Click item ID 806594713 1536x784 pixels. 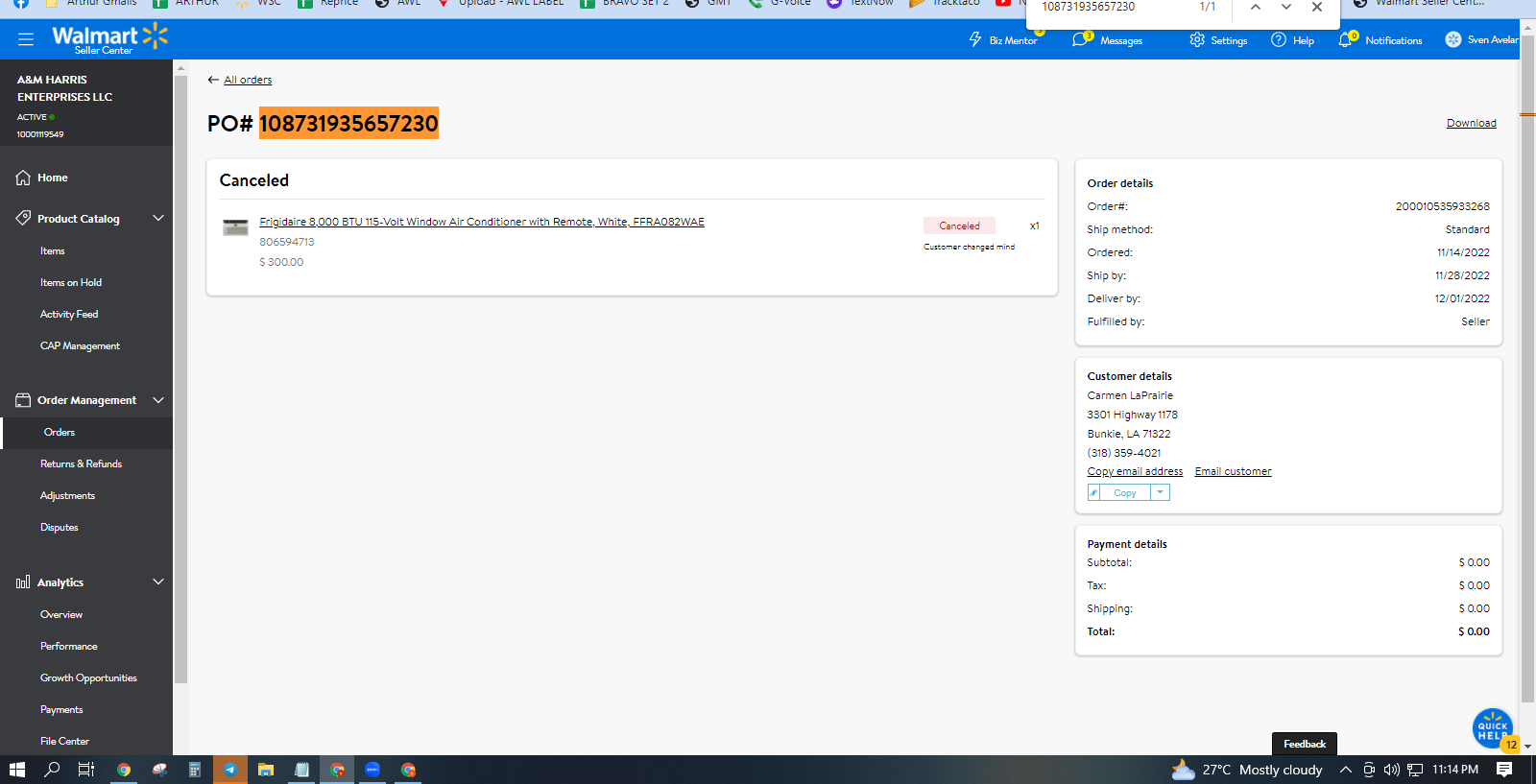click(287, 242)
